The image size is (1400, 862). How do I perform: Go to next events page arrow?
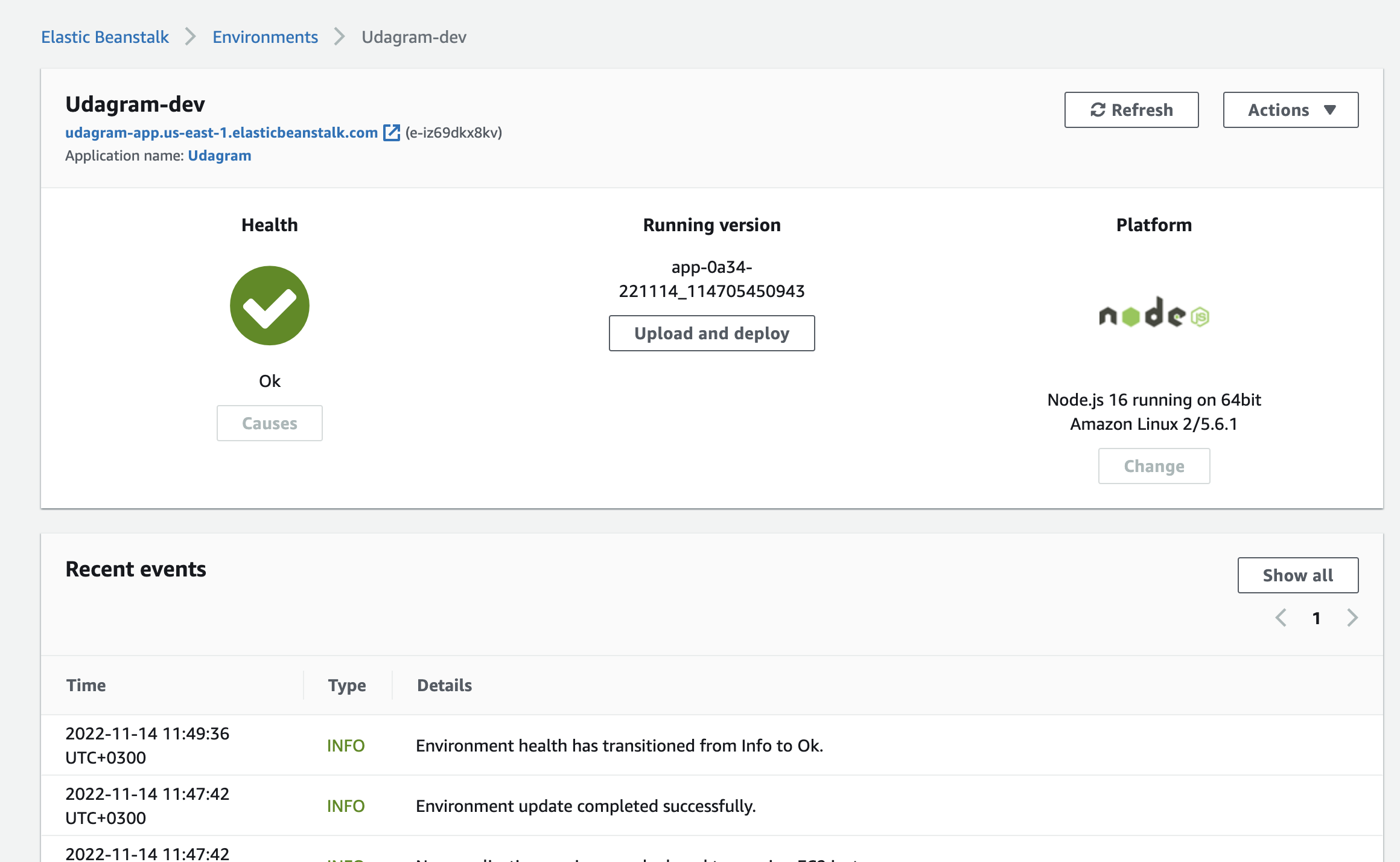tap(1352, 618)
